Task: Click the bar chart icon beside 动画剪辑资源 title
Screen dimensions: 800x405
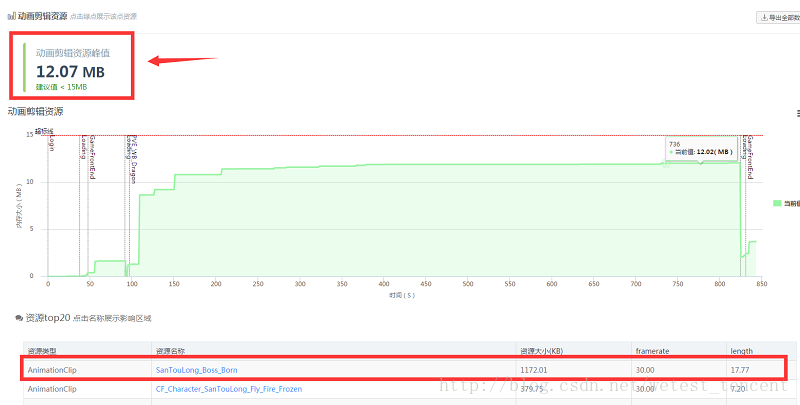Action: pos(11,16)
